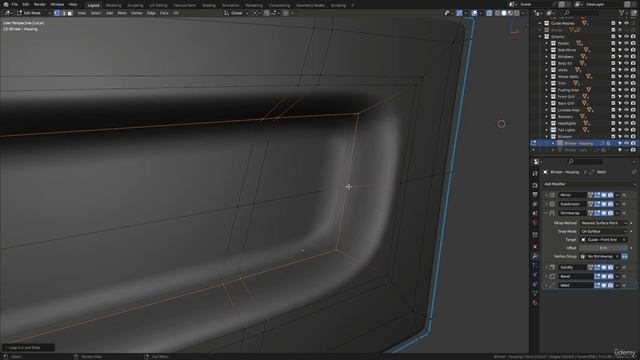The height and width of the screenshot is (360, 640).
Task: Open the File menu
Action: click(x=15, y=4)
